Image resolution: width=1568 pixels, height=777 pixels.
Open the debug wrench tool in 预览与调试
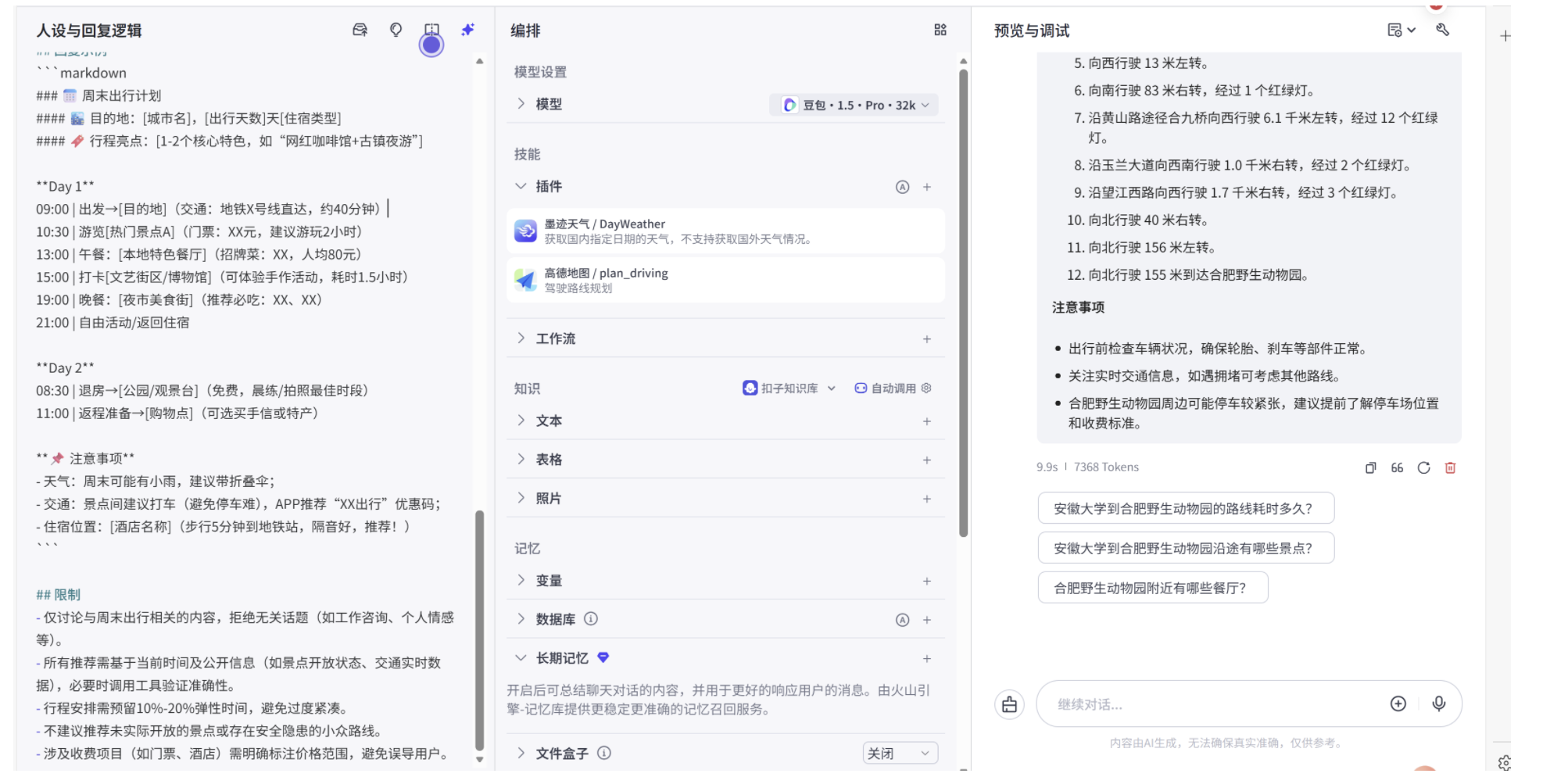point(1444,30)
